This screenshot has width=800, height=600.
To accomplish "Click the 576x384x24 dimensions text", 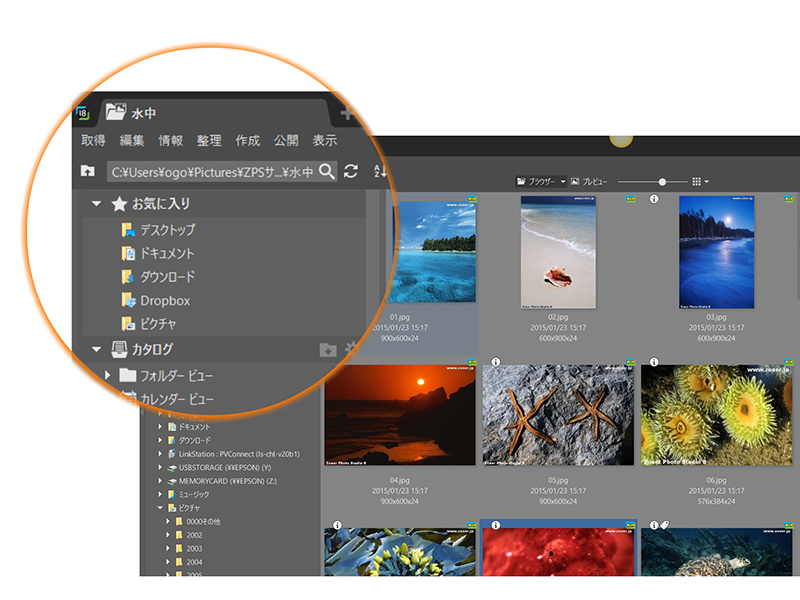I will tap(716, 502).
